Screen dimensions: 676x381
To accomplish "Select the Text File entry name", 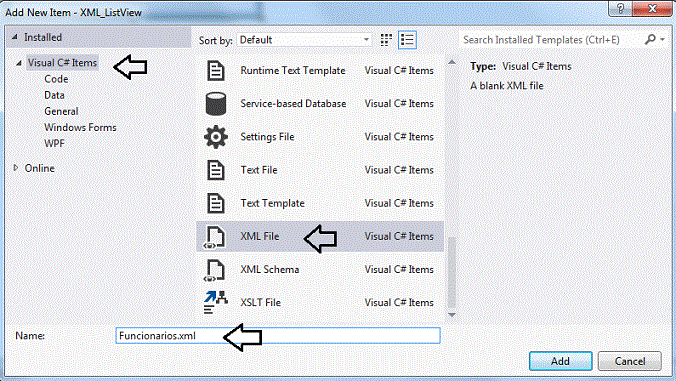I will pyautogui.click(x=259, y=170).
